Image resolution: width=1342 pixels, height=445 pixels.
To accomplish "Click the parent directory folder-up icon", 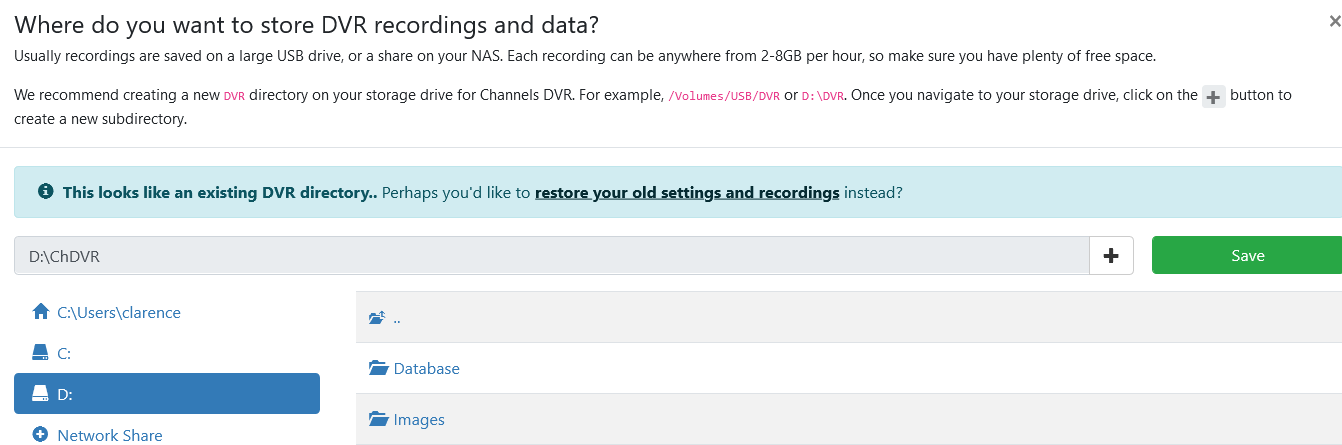I will 377,318.
